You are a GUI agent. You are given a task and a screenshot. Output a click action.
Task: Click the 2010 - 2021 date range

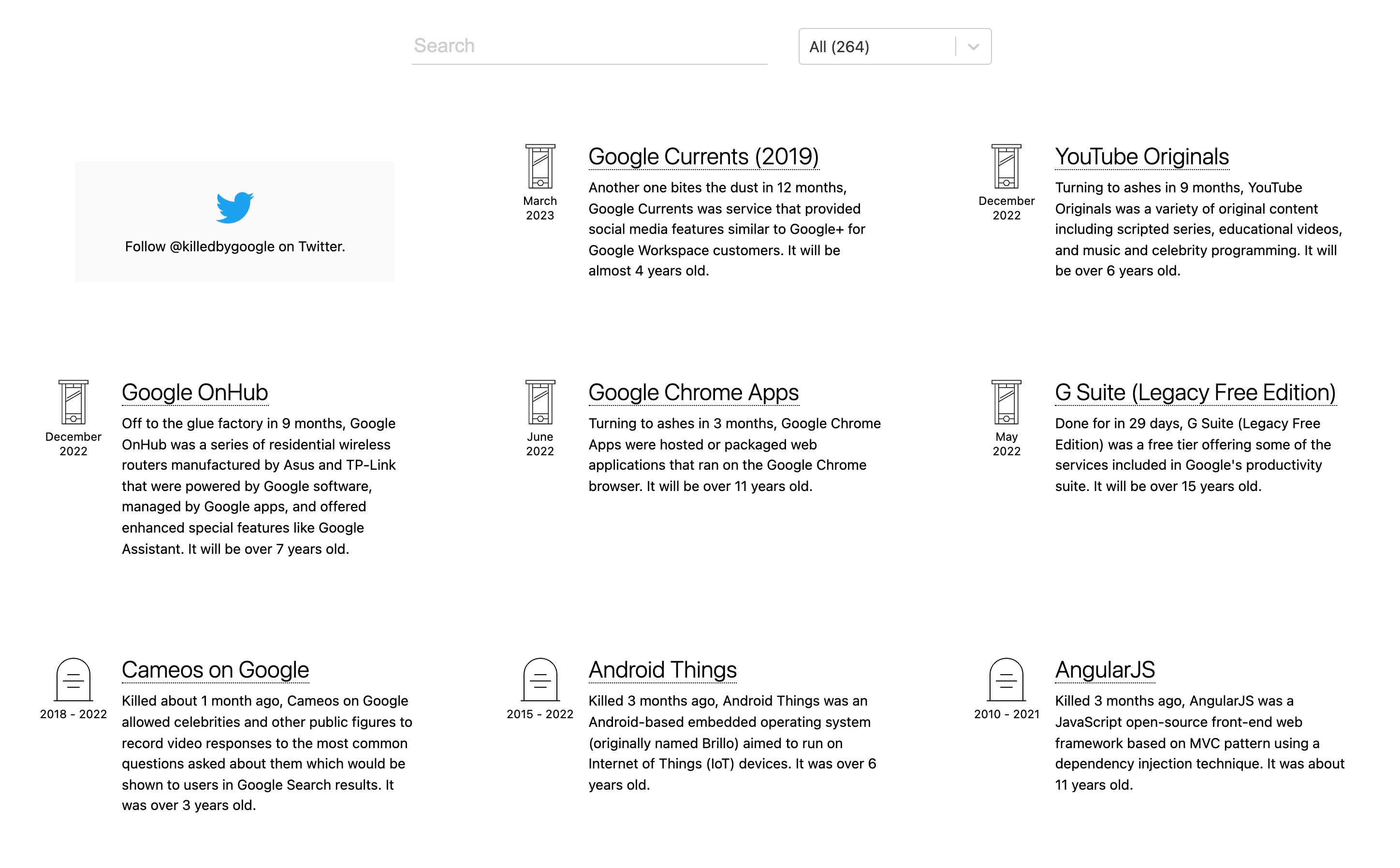(x=1006, y=714)
